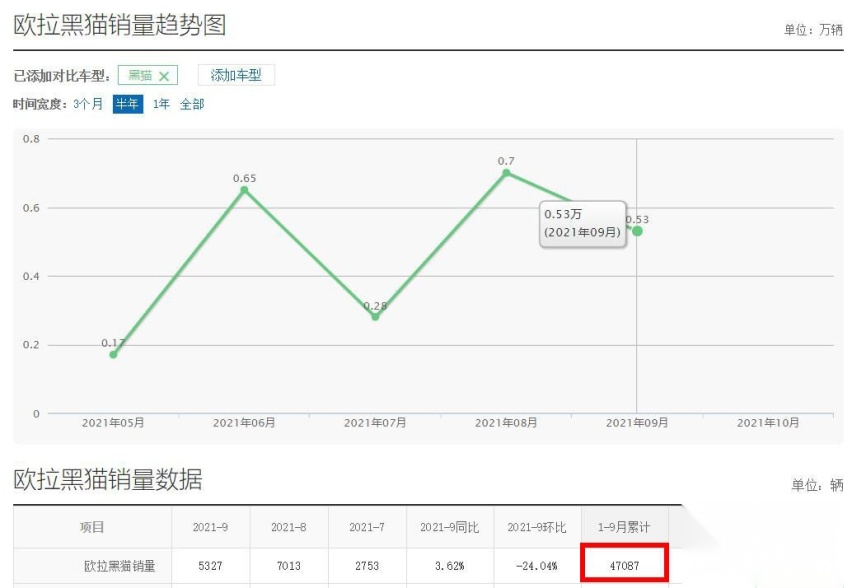
Task: Click the 2021年06月 axis label
Action: click(x=244, y=423)
